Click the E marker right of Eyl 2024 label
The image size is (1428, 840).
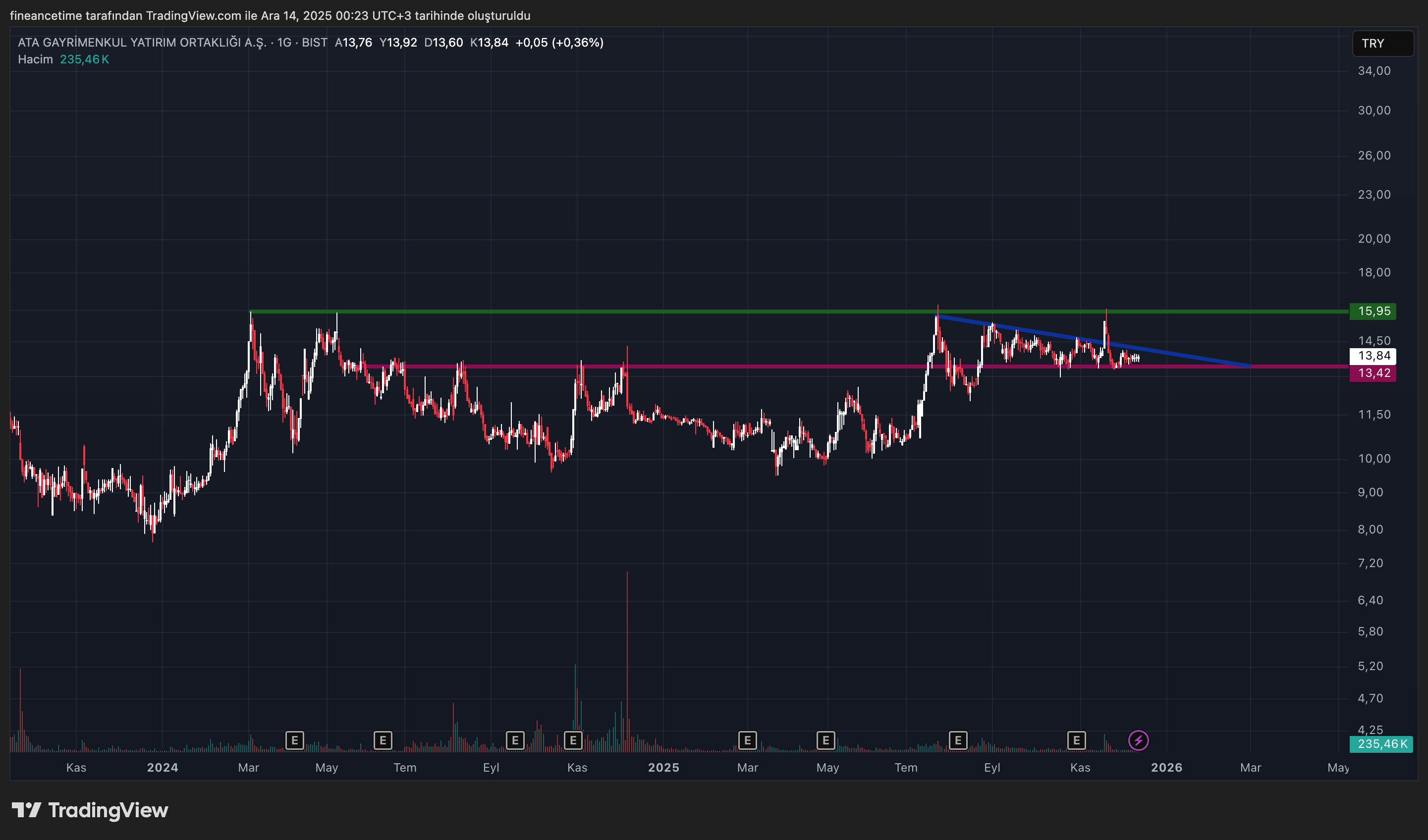[x=514, y=740]
